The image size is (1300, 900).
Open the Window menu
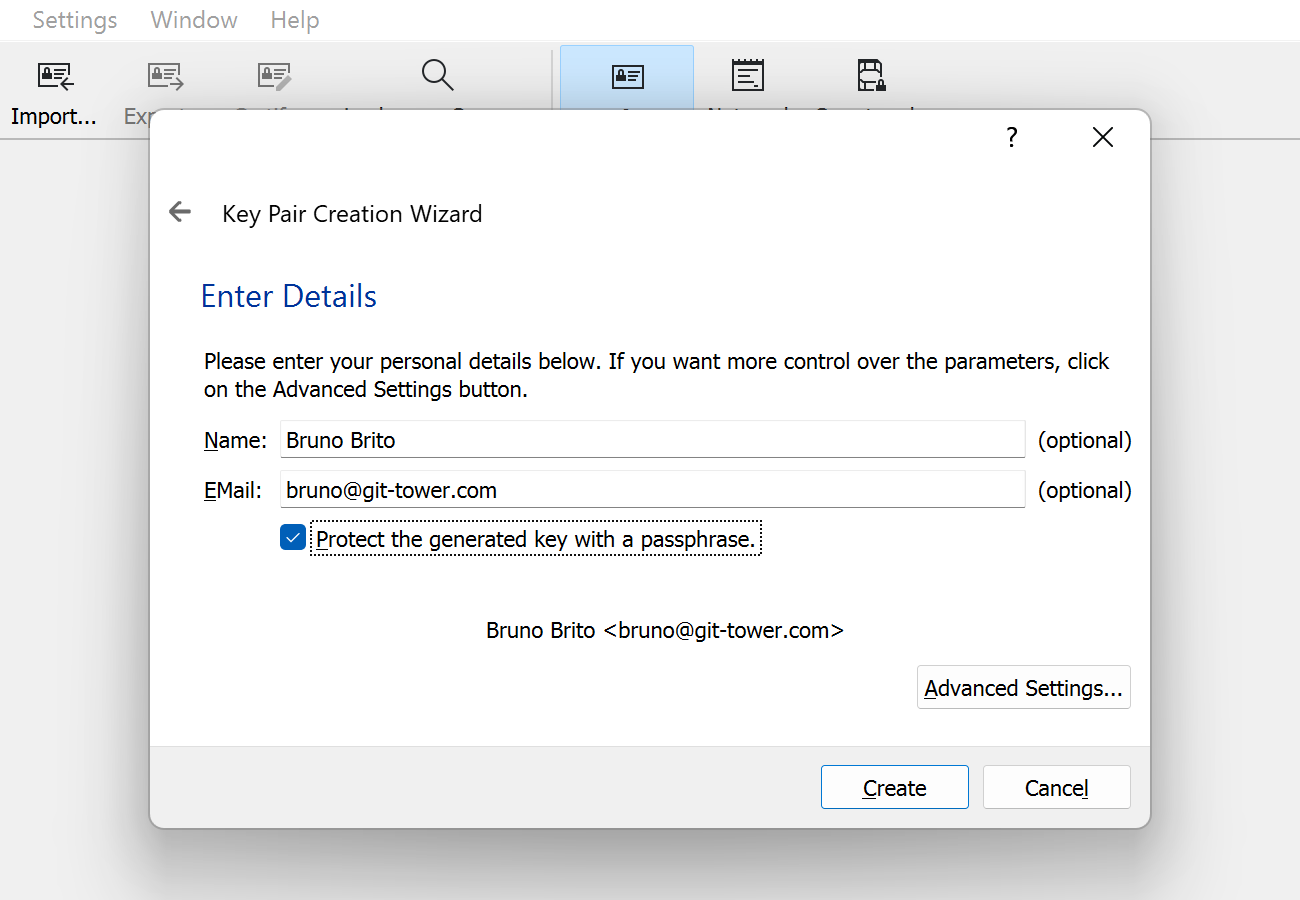pyautogui.click(x=193, y=20)
